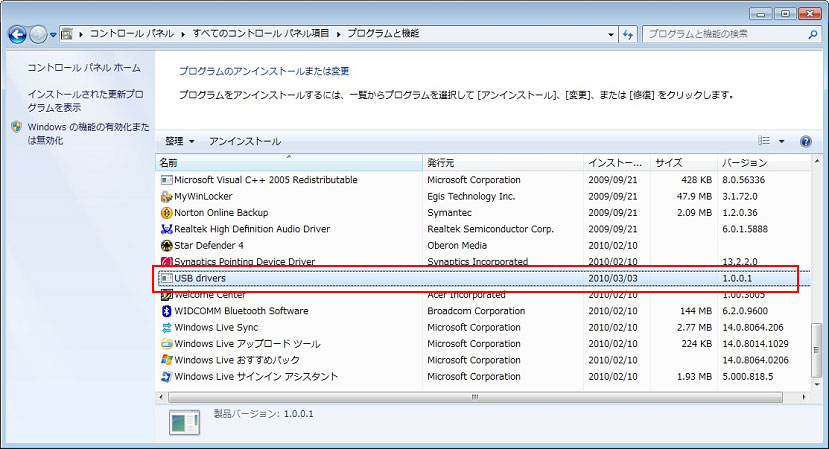Click the Oberon Media publisher cell
The width and height of the screenshot is (829, 449).
(x=457, y=245)
